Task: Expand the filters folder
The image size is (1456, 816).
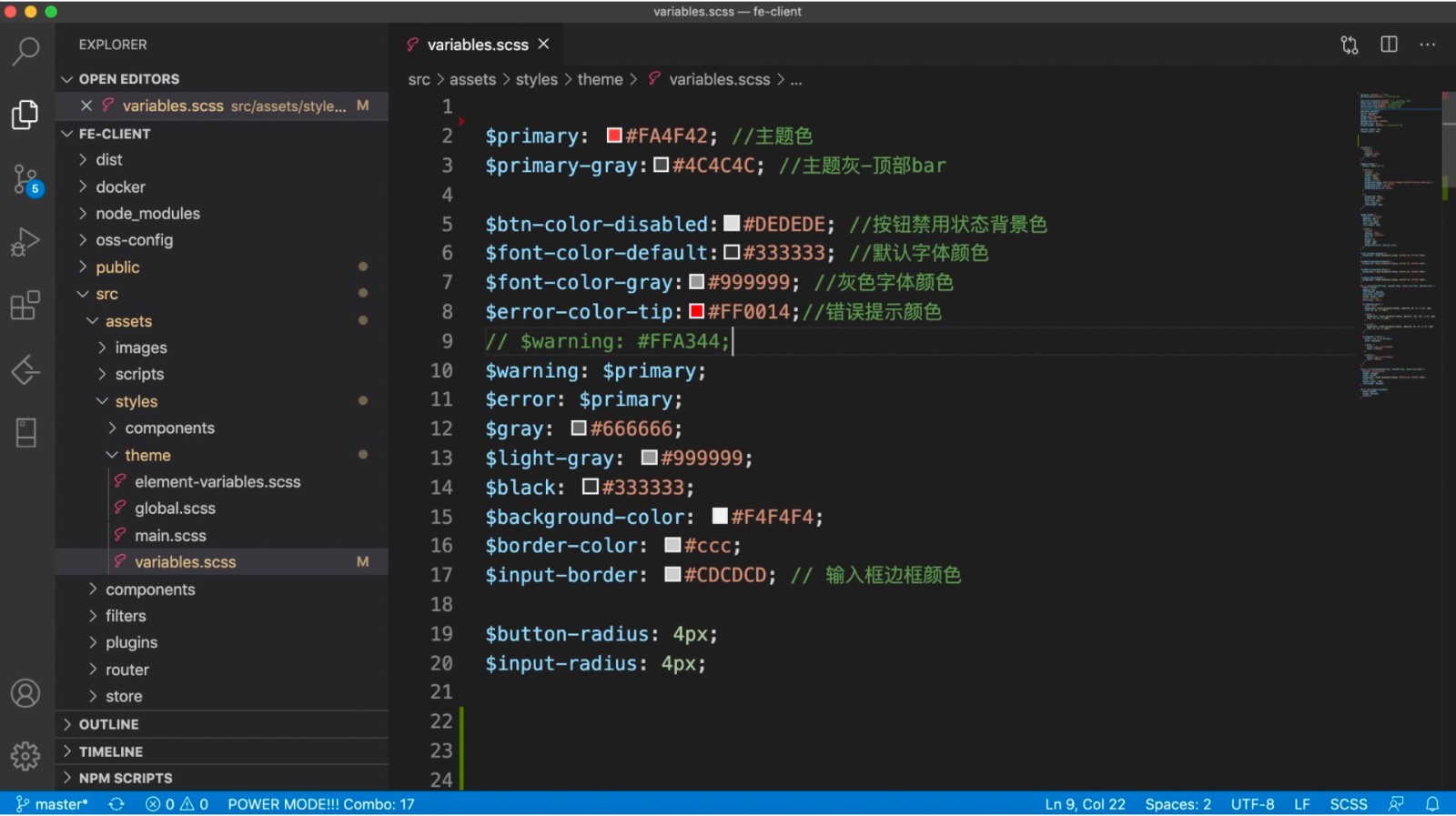Action: point(222,616)
